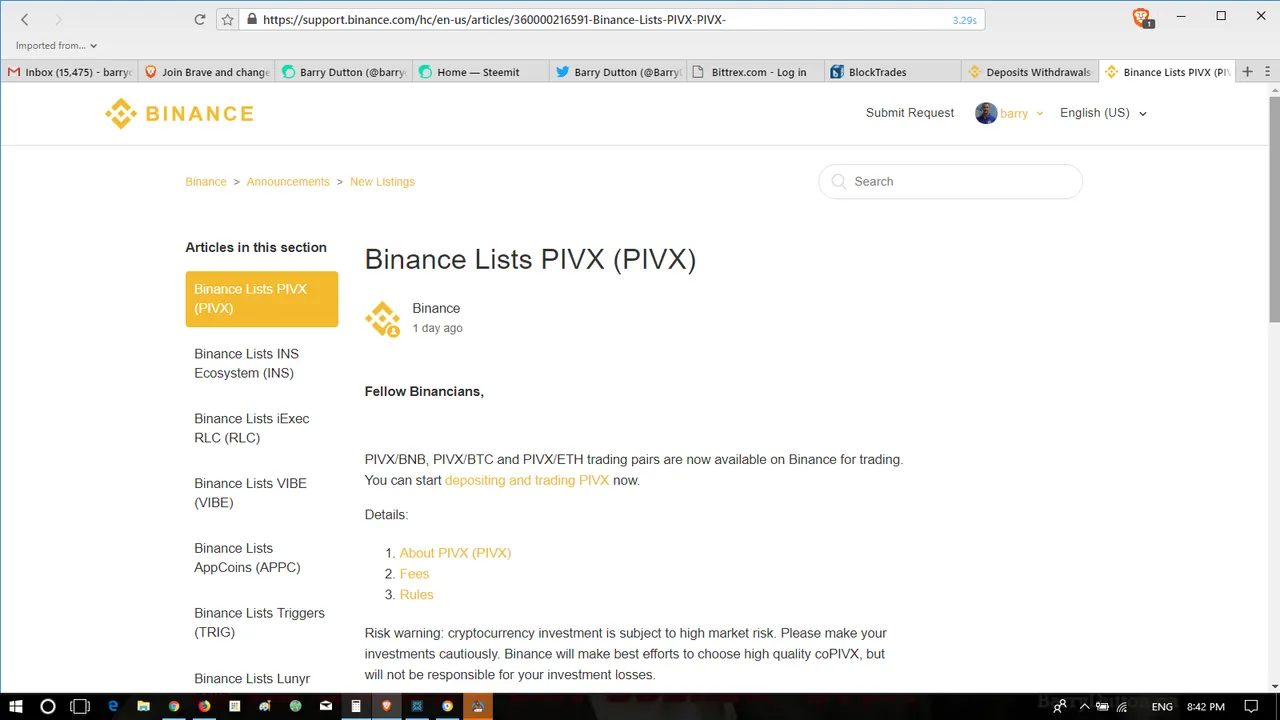Open the ENG input language indicator
This screenshot has height=720, width=1280.
click(1162, 707)
